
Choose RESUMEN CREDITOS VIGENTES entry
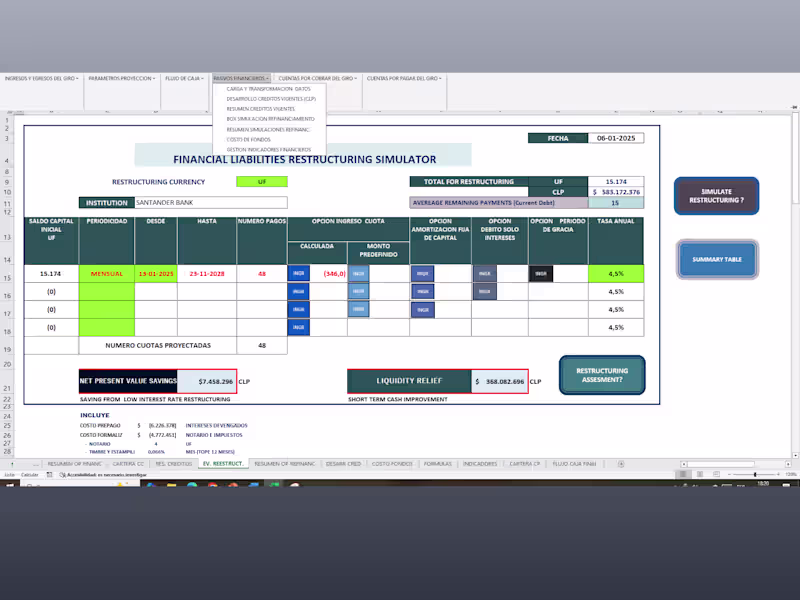tap(261, 109)
